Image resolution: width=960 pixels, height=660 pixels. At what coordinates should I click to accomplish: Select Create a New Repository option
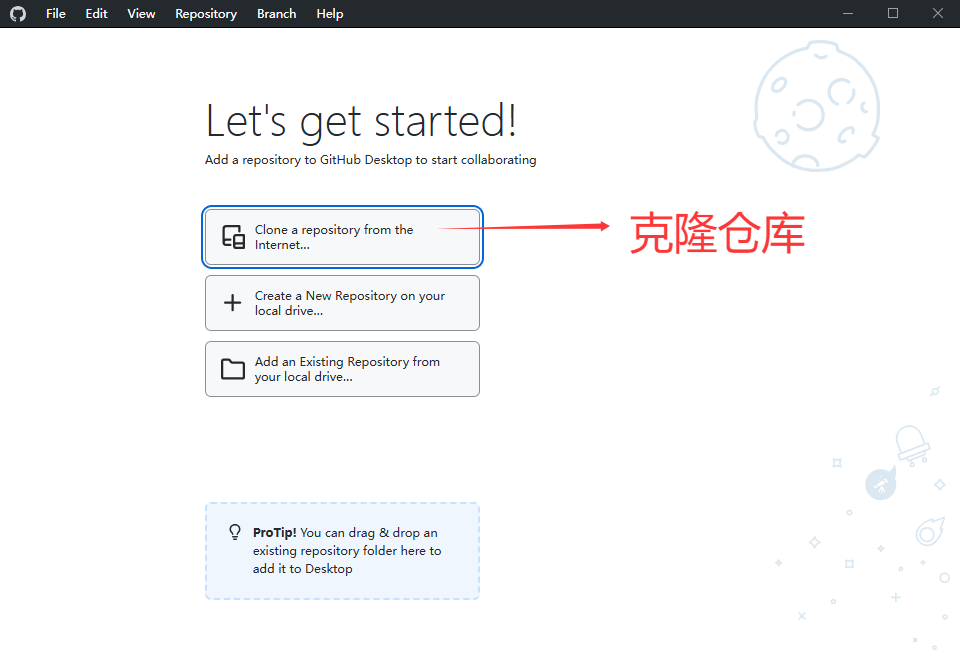pyautogui.click(x=342, y=303)
